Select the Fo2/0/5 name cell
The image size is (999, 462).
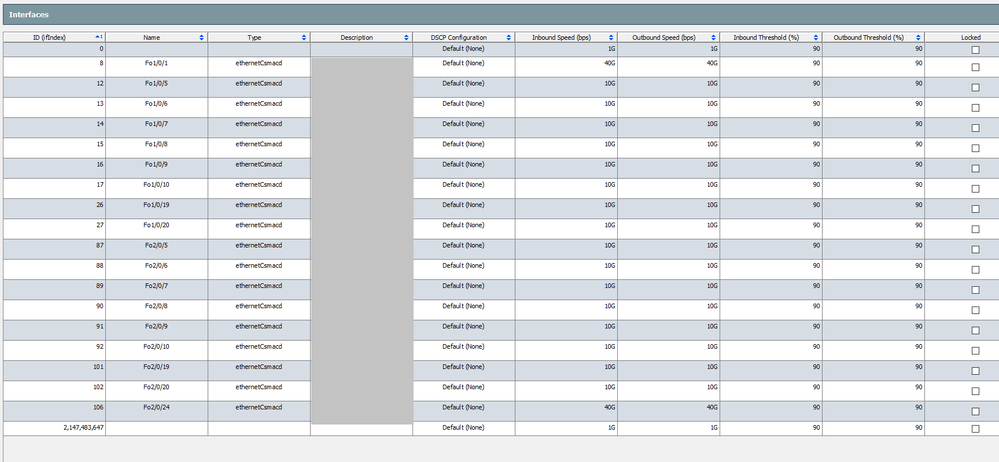point(157,249)
